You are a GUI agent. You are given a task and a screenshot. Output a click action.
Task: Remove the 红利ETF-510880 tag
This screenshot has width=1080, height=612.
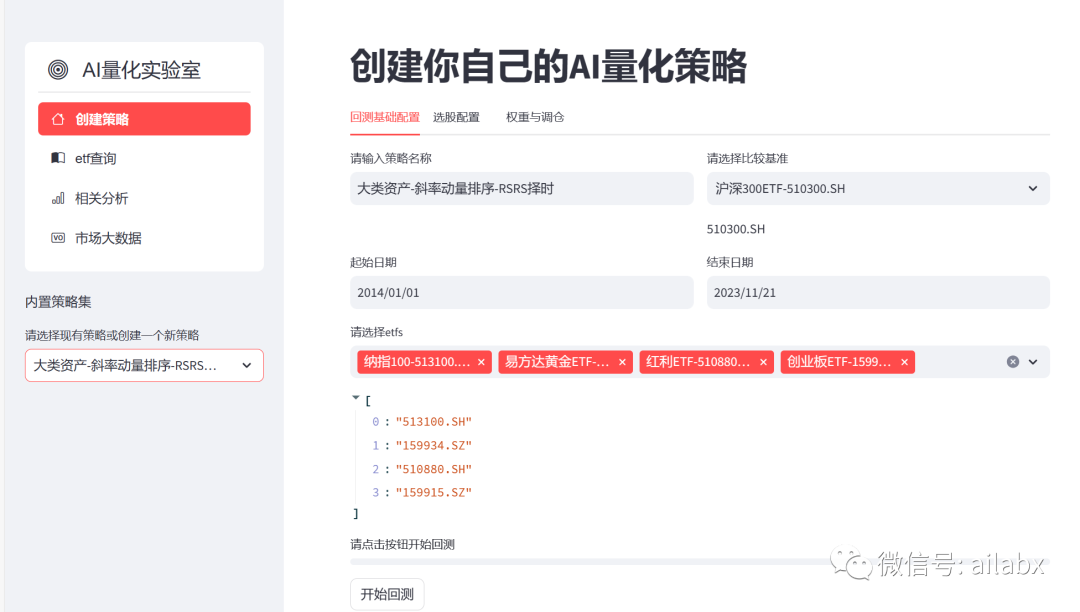[763, 362]
